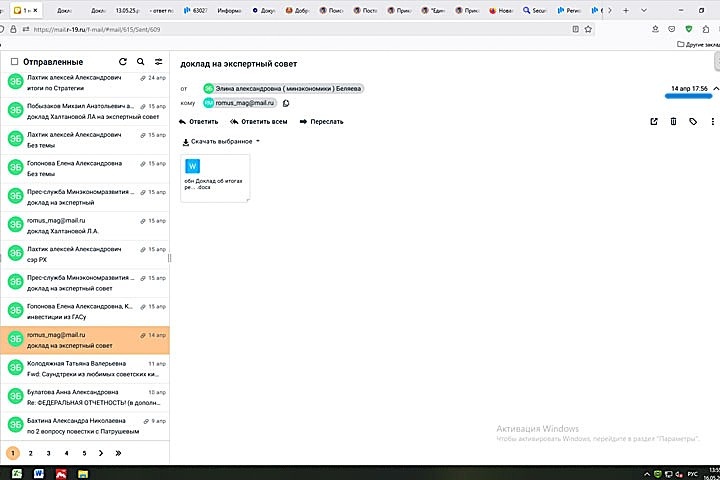Toggle reader view icon in address bar
The width and height of the screenshot is (720, 480).
(575, 29)
